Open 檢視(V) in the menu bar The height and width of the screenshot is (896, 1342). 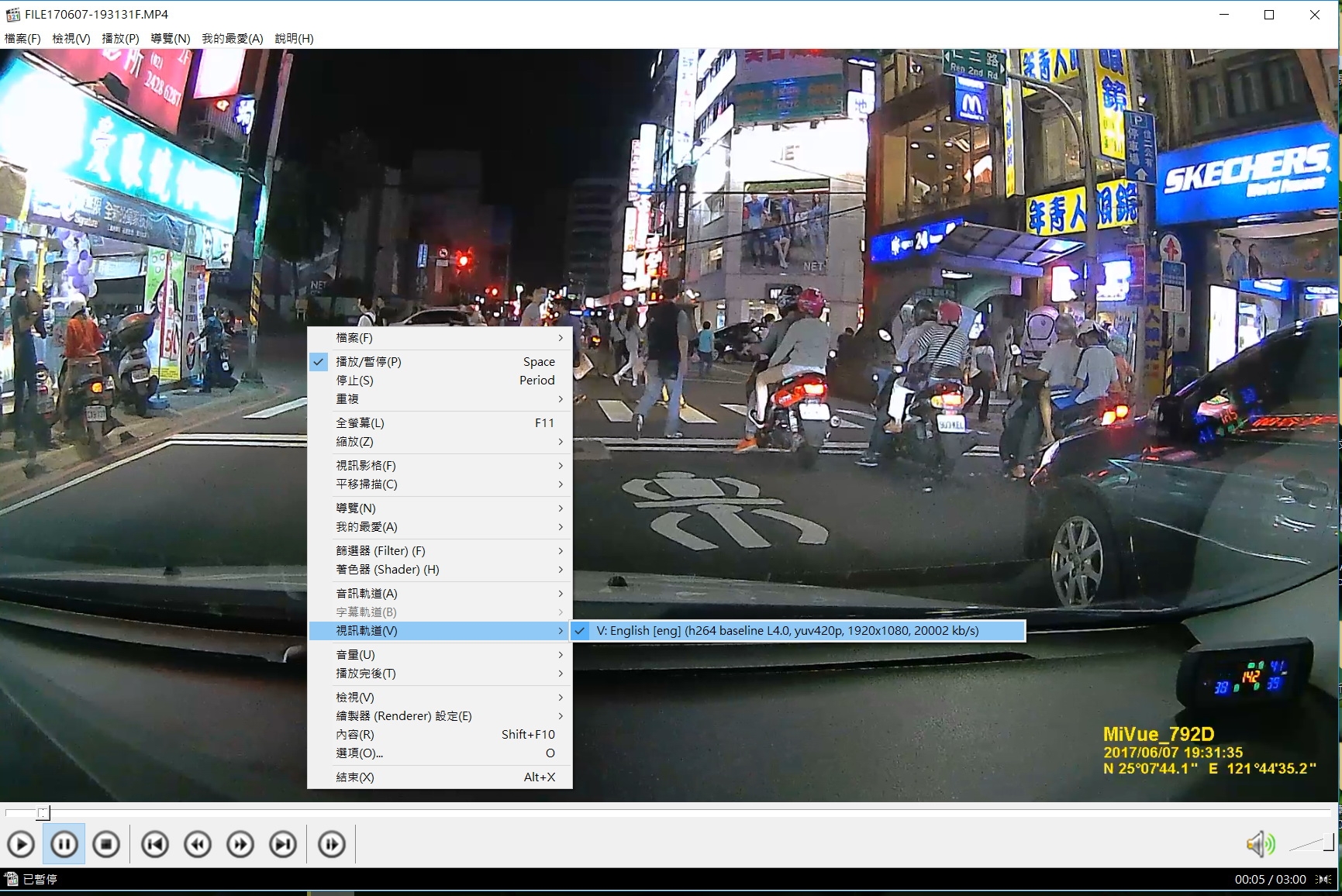(x=71, y=39)
